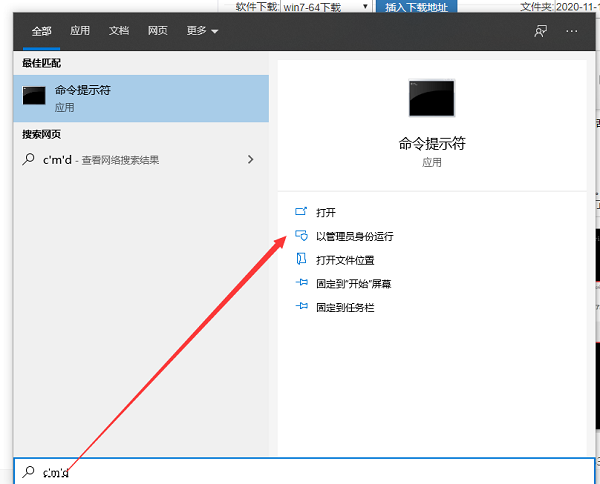This screenshot has width=600, height=484.
Task: Switch to the 全部 tab
Action: click(x=41, y=31)
